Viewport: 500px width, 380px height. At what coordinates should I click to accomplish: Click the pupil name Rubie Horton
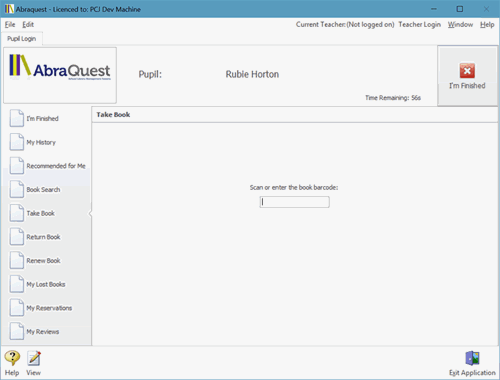click(252, 74)
